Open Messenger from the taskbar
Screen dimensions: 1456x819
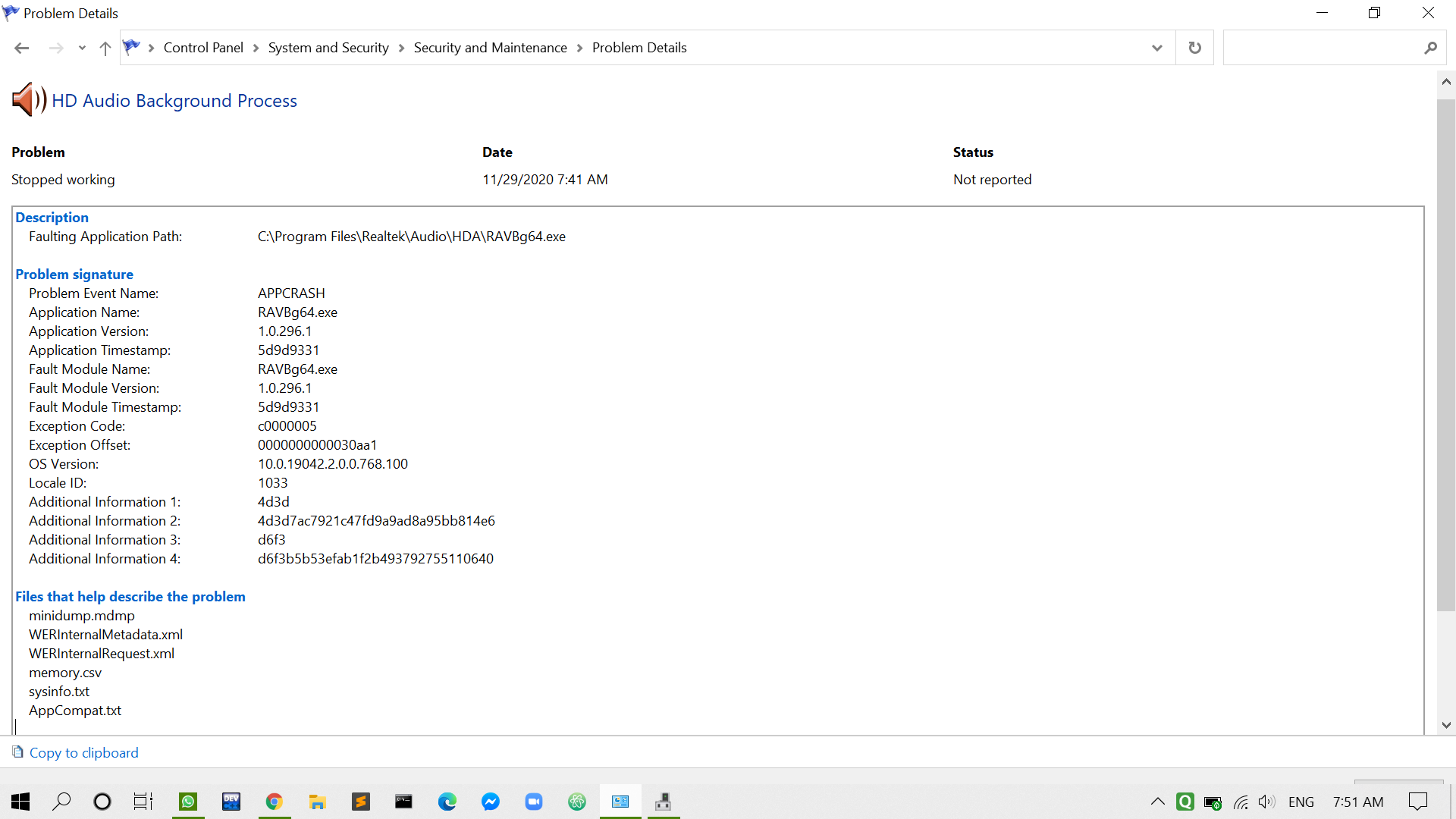pos(491,802)
